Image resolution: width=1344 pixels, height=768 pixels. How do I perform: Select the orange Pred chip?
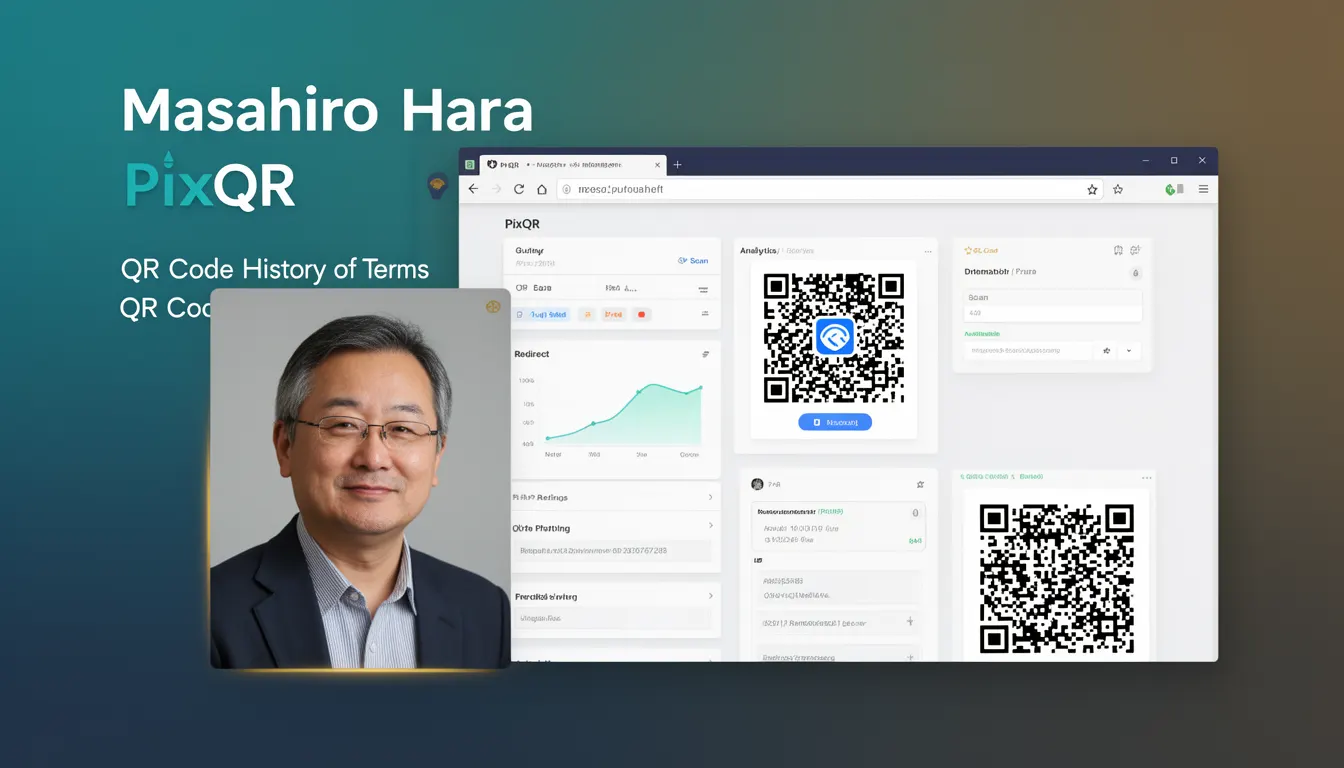614,314
